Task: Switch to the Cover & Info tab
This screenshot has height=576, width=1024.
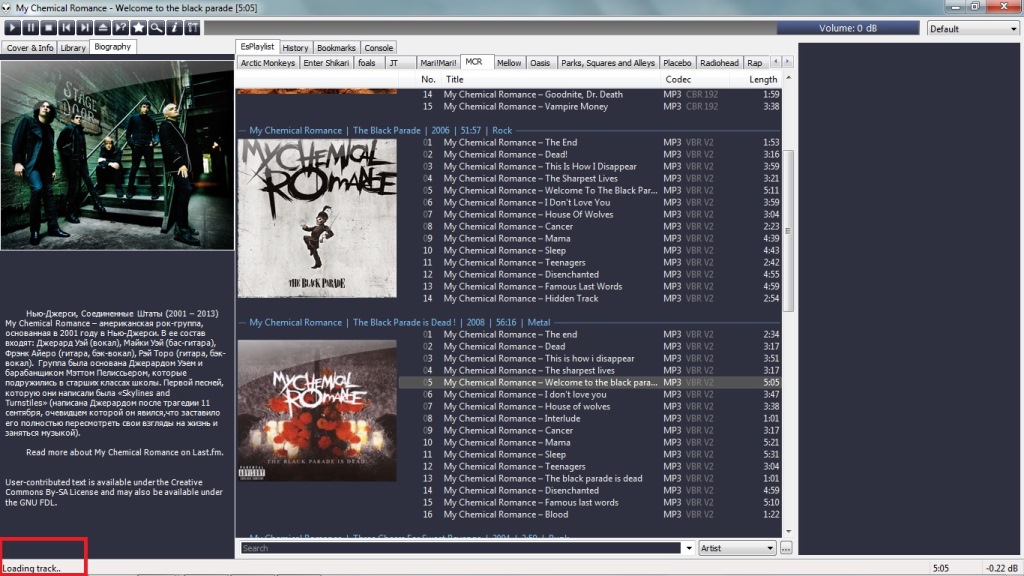Action: click(30, 48)
